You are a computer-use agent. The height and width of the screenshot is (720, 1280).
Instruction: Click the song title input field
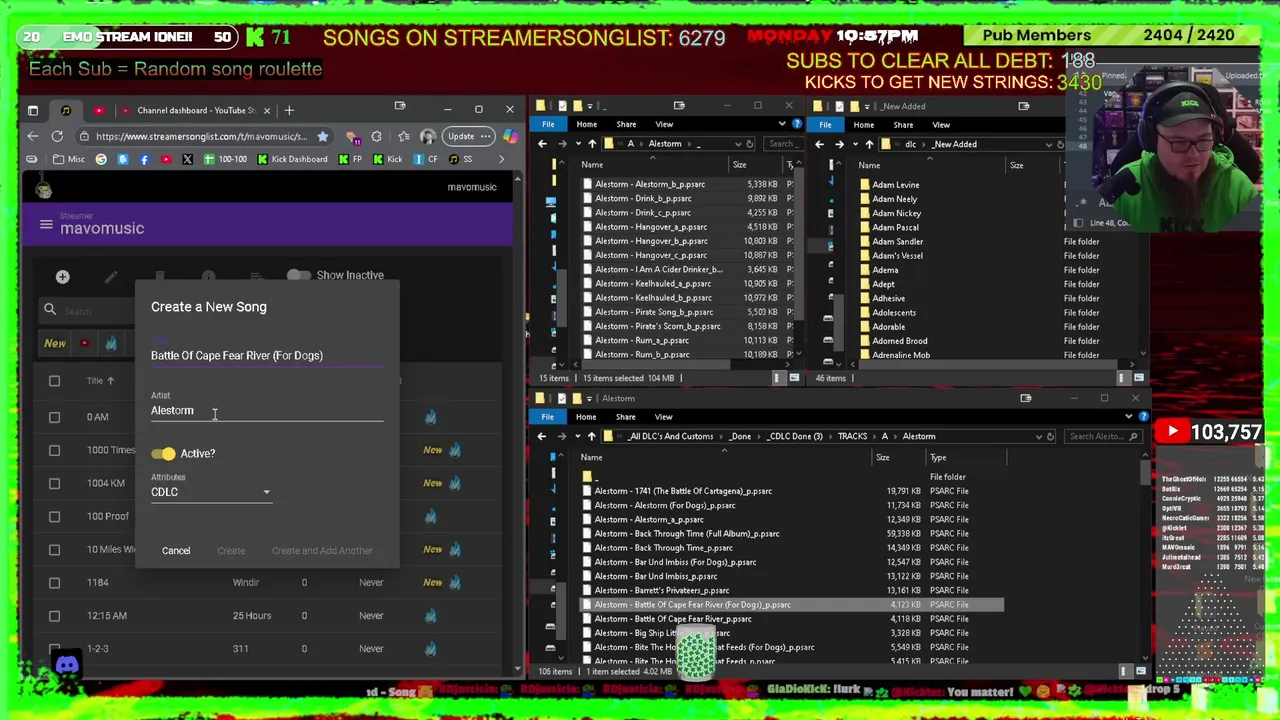coord(267,356)
